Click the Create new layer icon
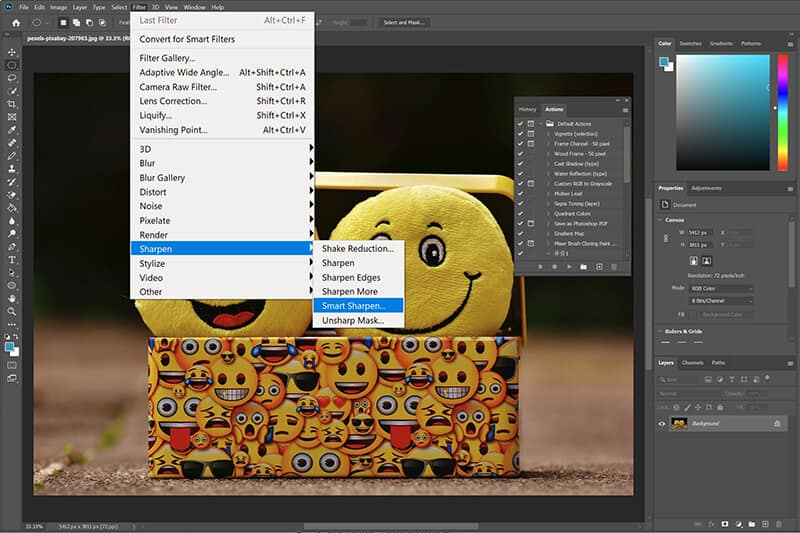Image resolution: width=800 pixels, height=533 pixels. [767, 523]
